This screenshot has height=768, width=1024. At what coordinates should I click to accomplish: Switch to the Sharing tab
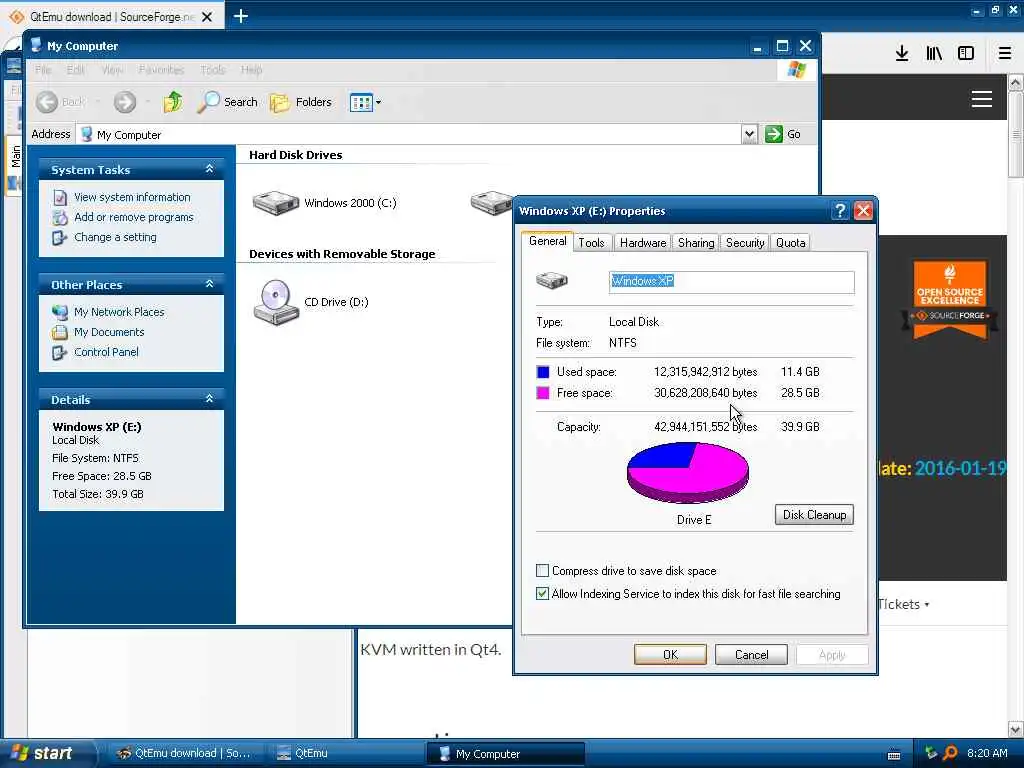click(696, 243)
